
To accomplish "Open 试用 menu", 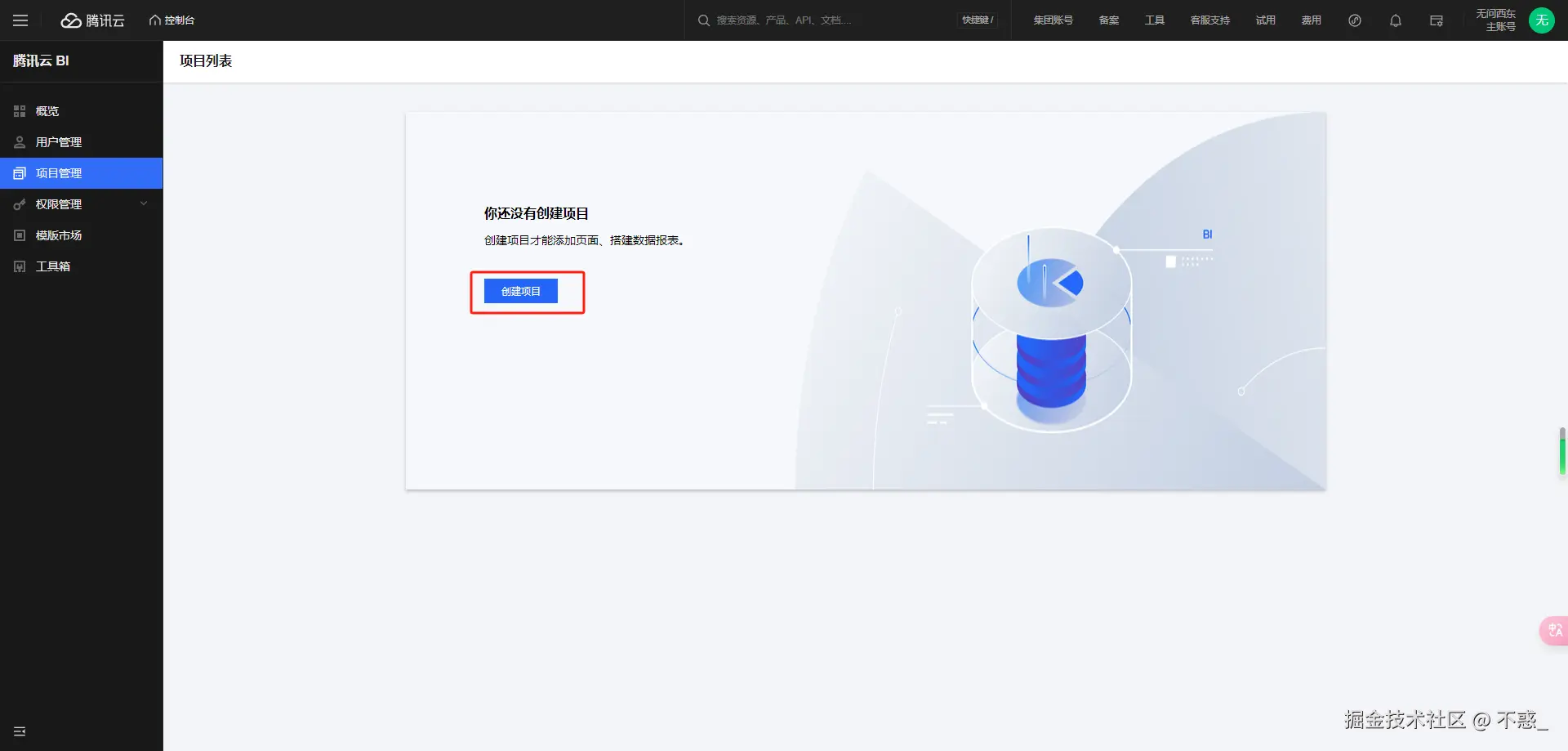I will [1266, 20].
